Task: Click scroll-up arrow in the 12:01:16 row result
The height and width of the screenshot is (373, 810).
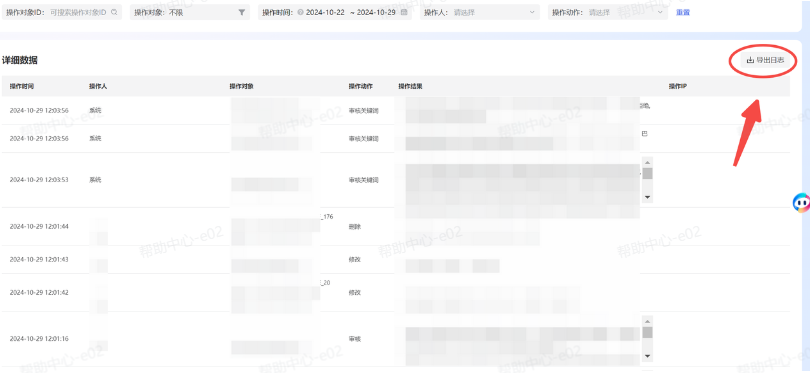Action: pyautogui.click(x=647, y=321)
